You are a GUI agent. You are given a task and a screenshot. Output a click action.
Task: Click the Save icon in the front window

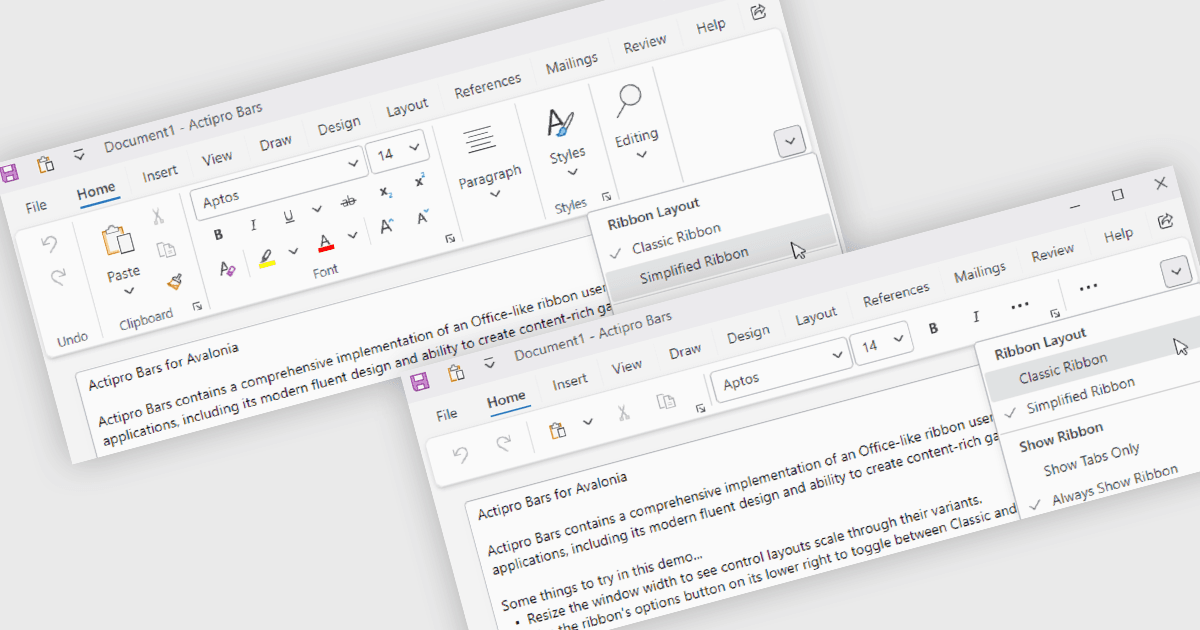click(x=420, y=381)
